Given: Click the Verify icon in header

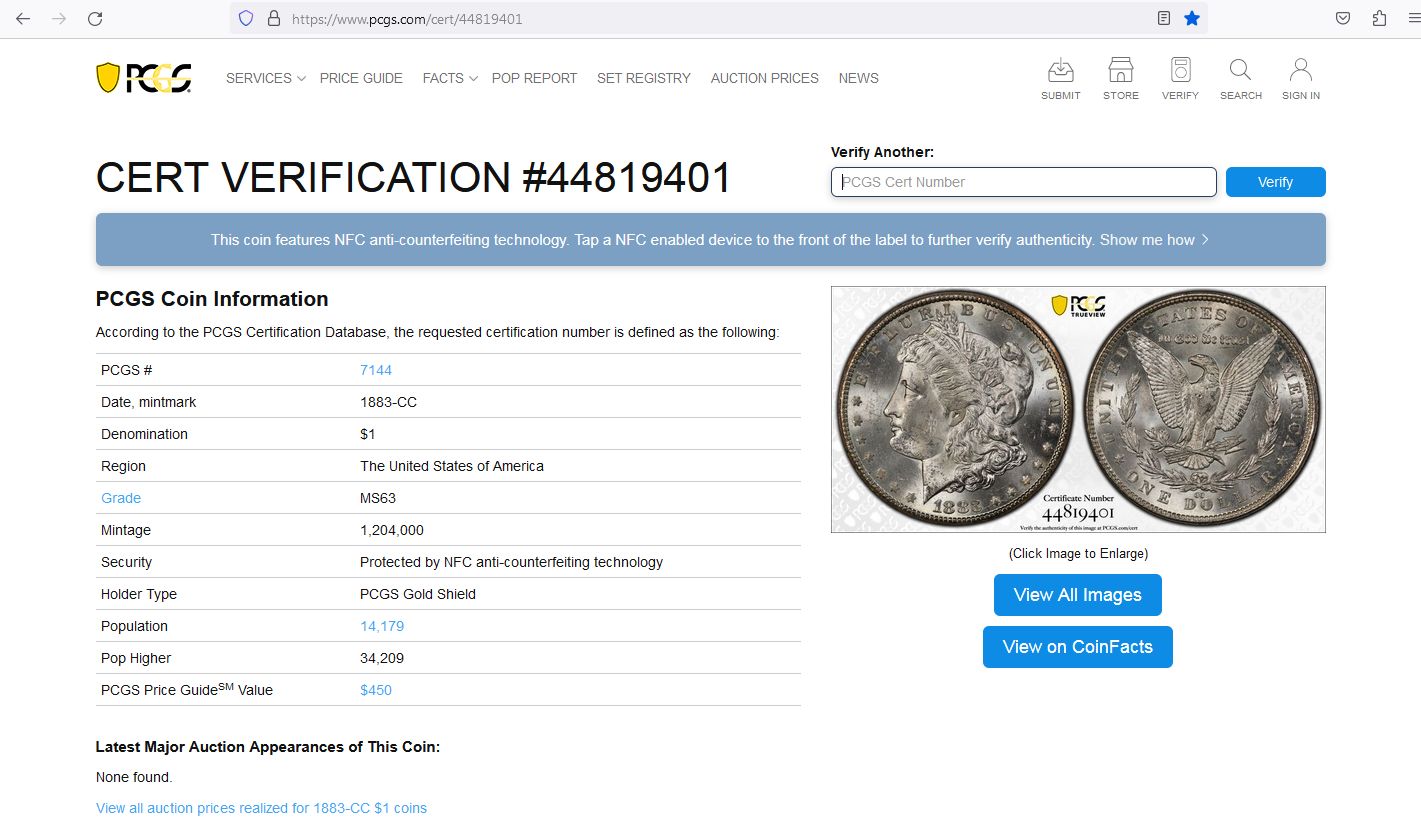Looking at the screenshot, I should [1180, 78].
